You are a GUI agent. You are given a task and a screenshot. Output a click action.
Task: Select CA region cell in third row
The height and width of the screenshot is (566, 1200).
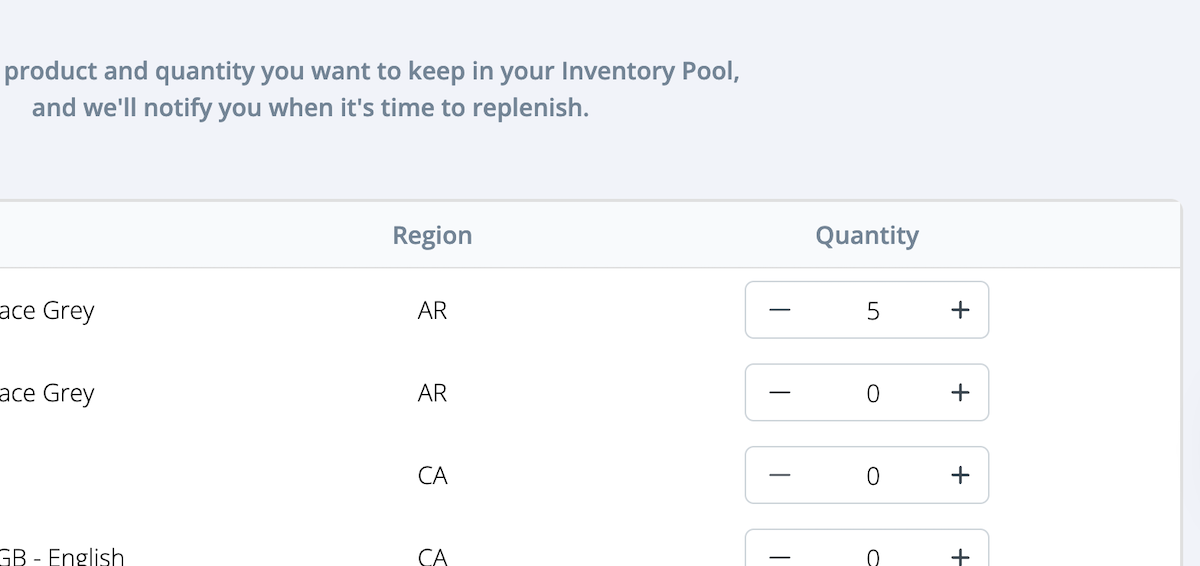pos(432,476)
